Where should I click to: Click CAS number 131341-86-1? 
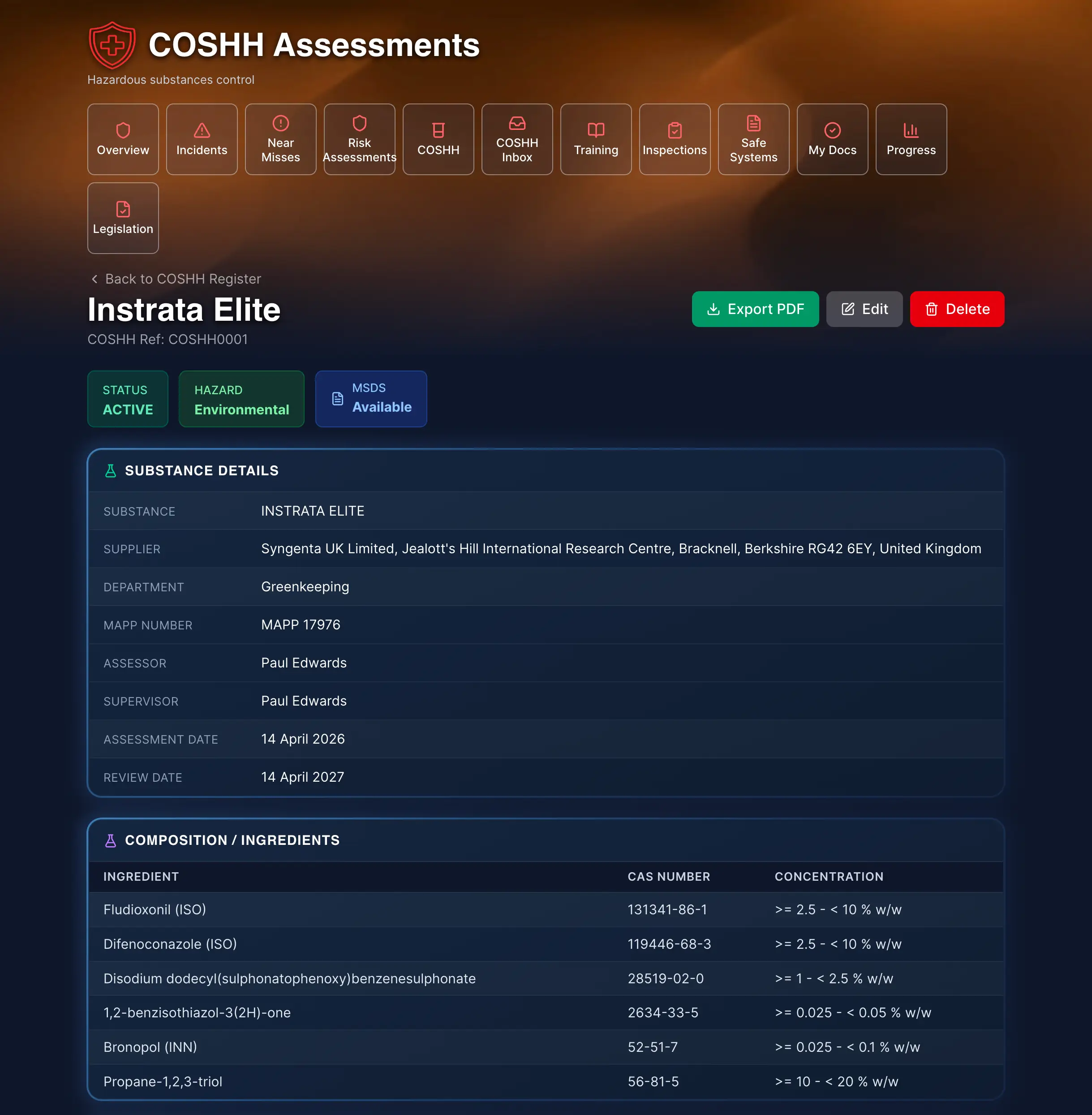click(x=667, y=910)
